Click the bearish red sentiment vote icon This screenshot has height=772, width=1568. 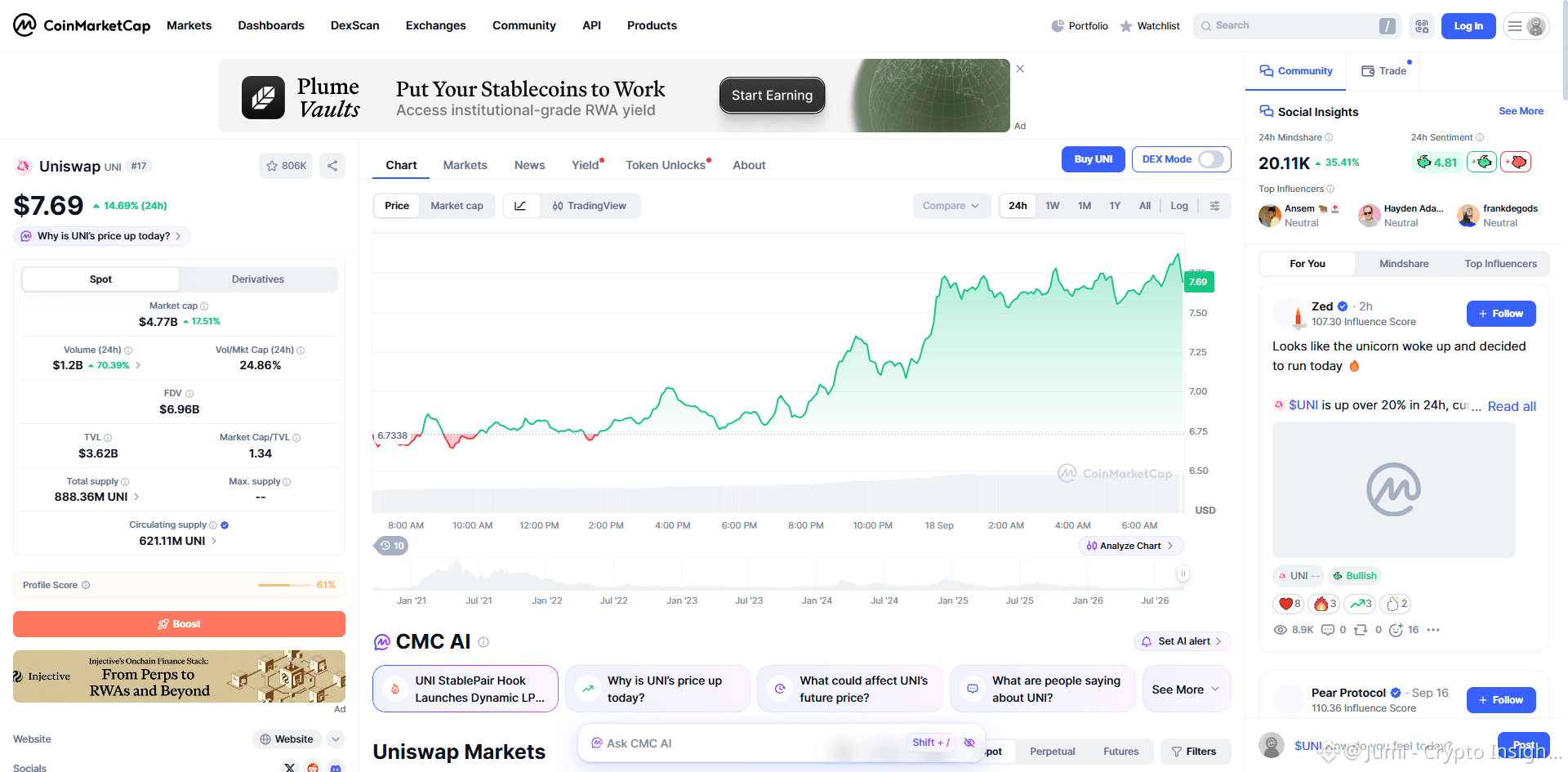click(1516, 162)
